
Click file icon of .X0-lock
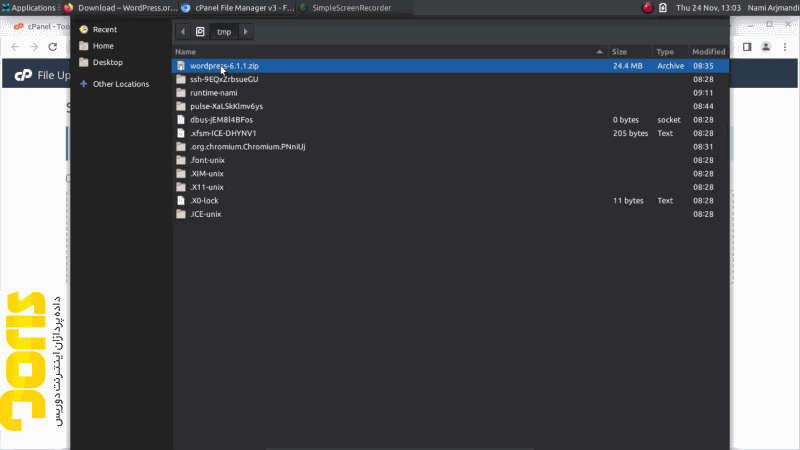click(181, 201)
